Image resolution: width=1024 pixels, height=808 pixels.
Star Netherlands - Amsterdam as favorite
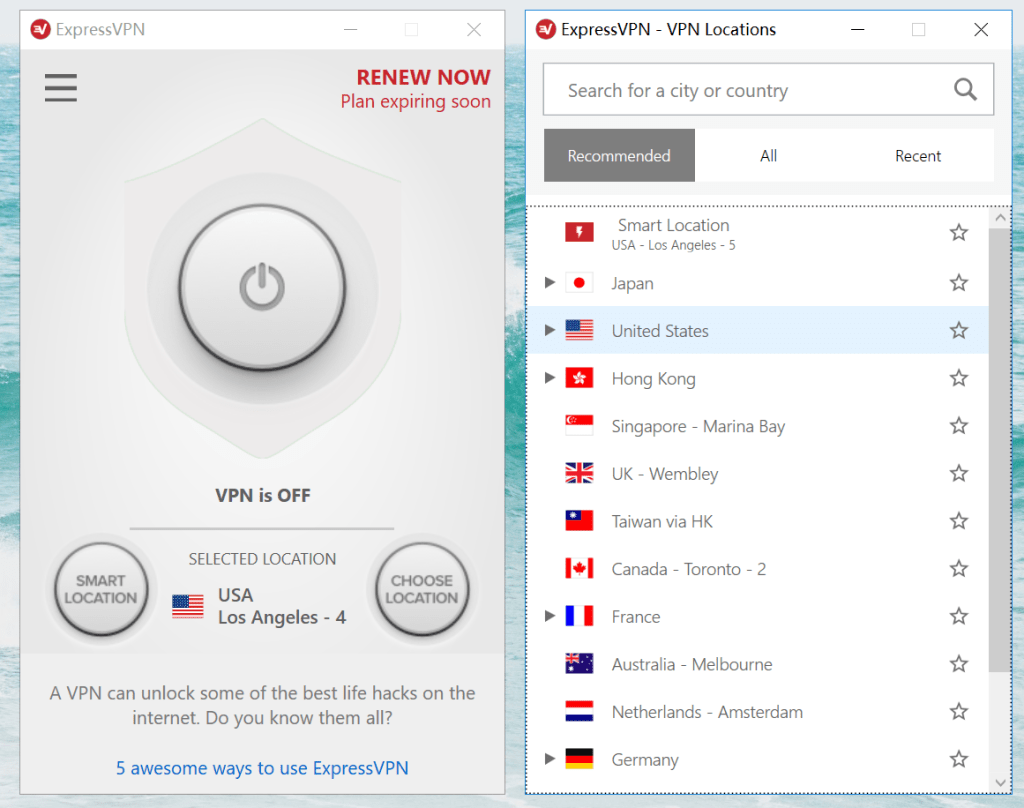(x=959, y=711)
